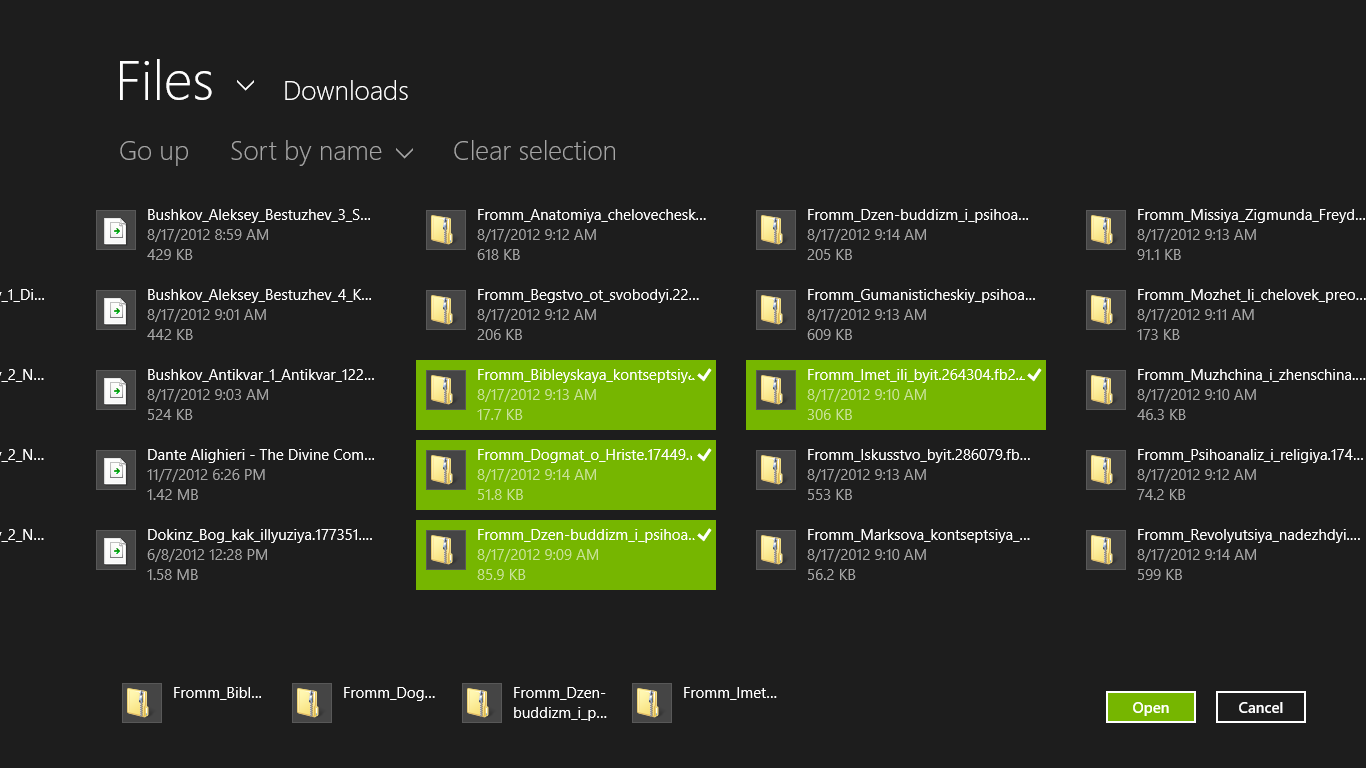Image resolution: width=1366 pixels, height=768 pixels.
Task: Open the Files location dropdown
Action: (244, 84)
